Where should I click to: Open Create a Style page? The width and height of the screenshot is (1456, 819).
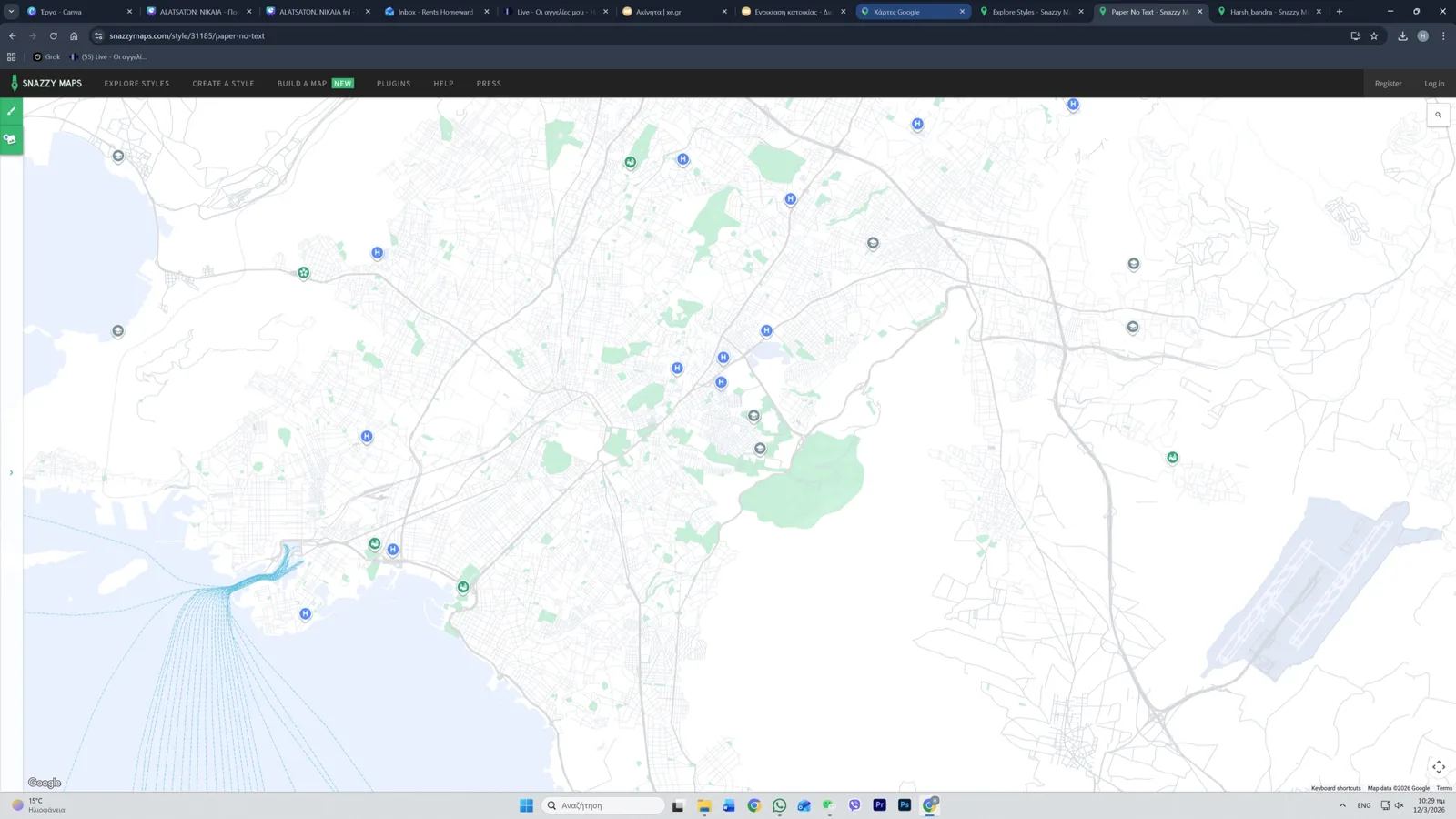click(223, 84)
